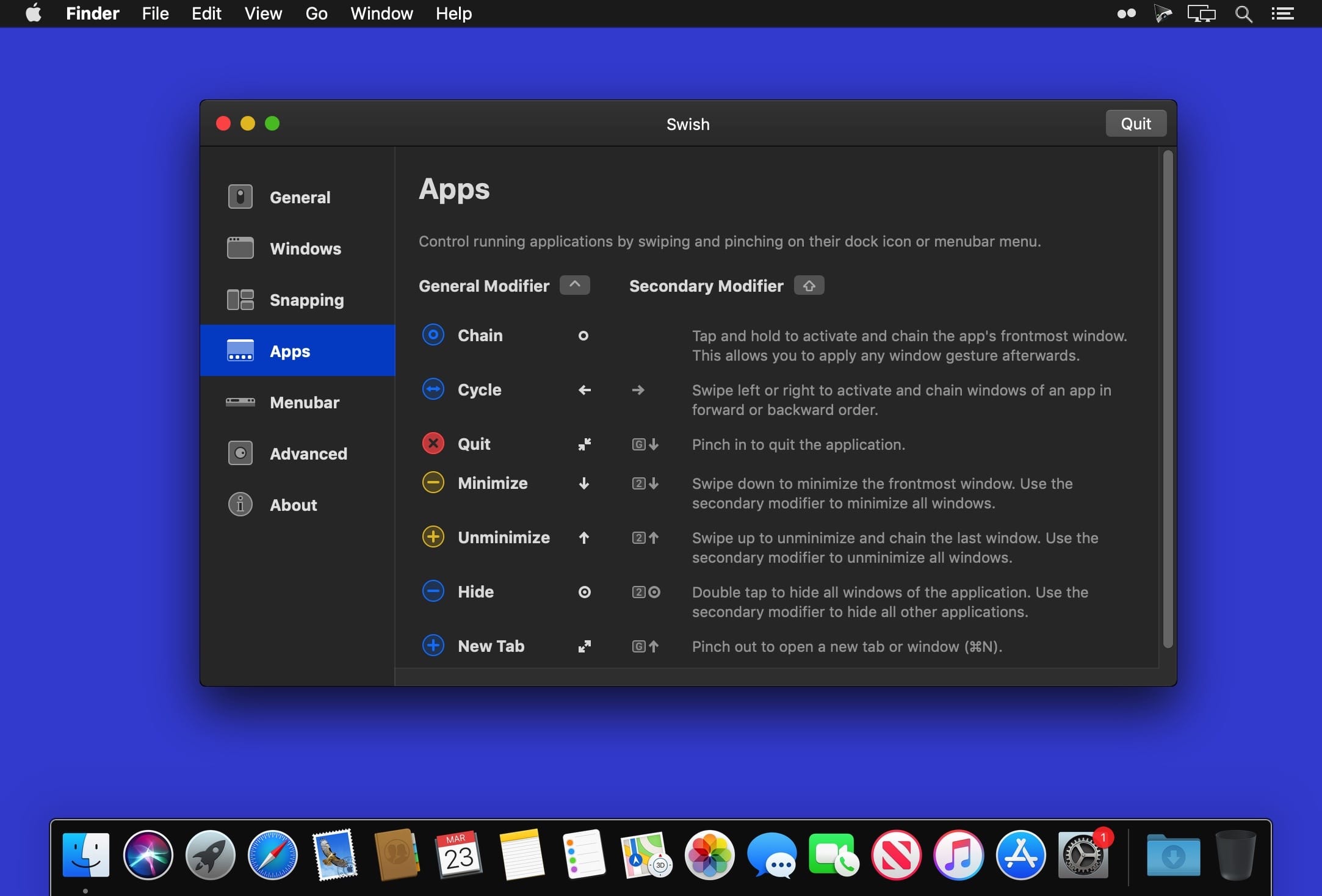Open Music app from the dock
The image size is (1322, 896).
tap(958, 854)
